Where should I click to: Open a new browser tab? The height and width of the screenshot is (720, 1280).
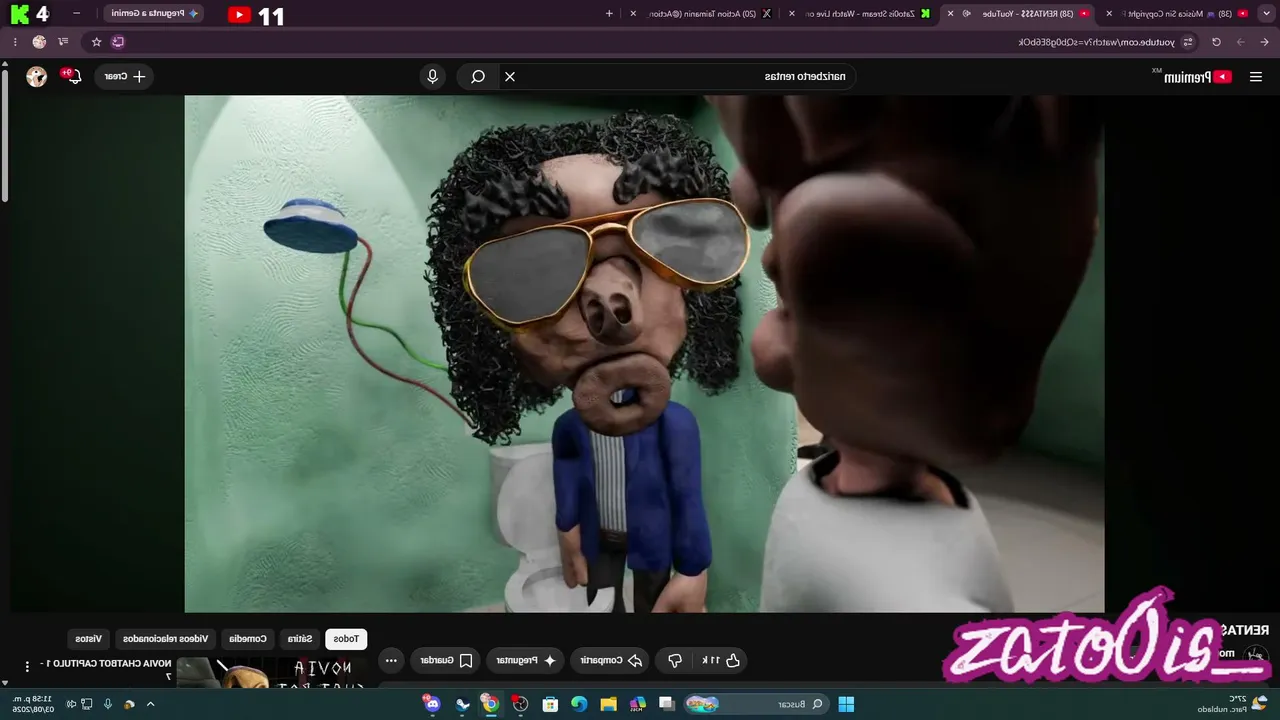[610, 14]
